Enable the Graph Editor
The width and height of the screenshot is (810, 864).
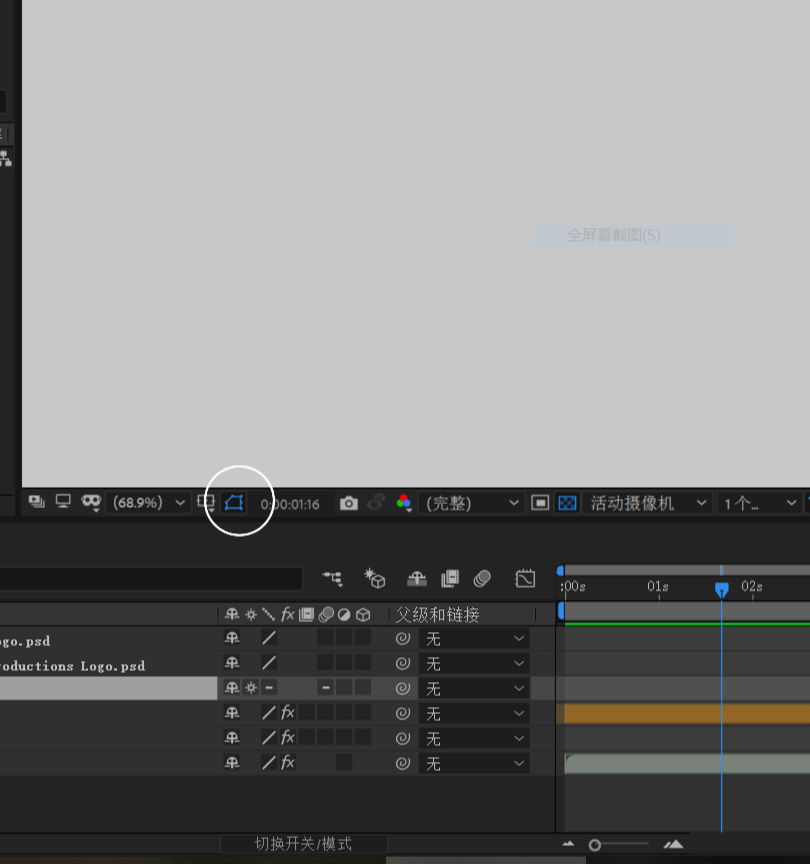click(524, 578)
